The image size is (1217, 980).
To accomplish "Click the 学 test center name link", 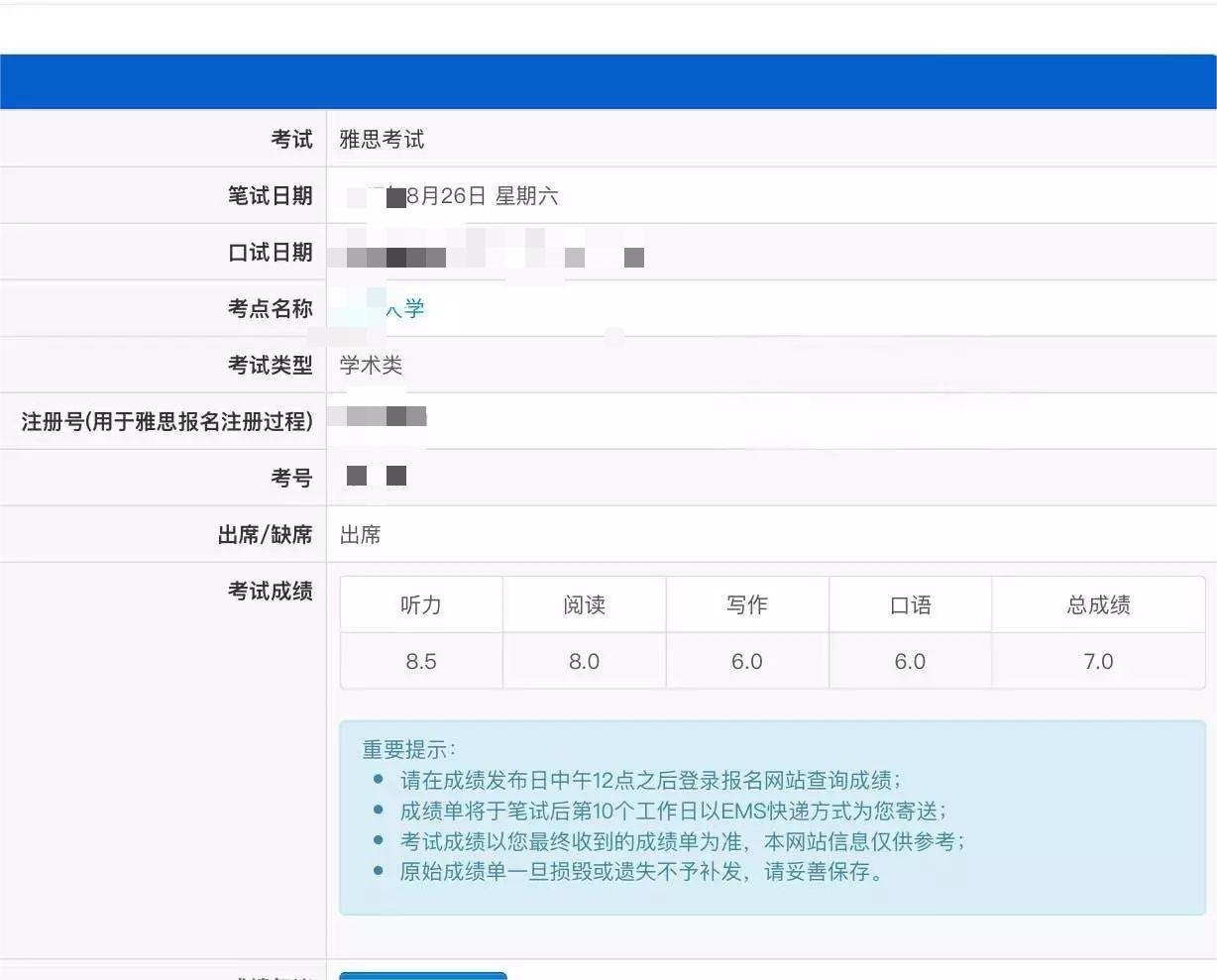I will [x=405, y=309].
